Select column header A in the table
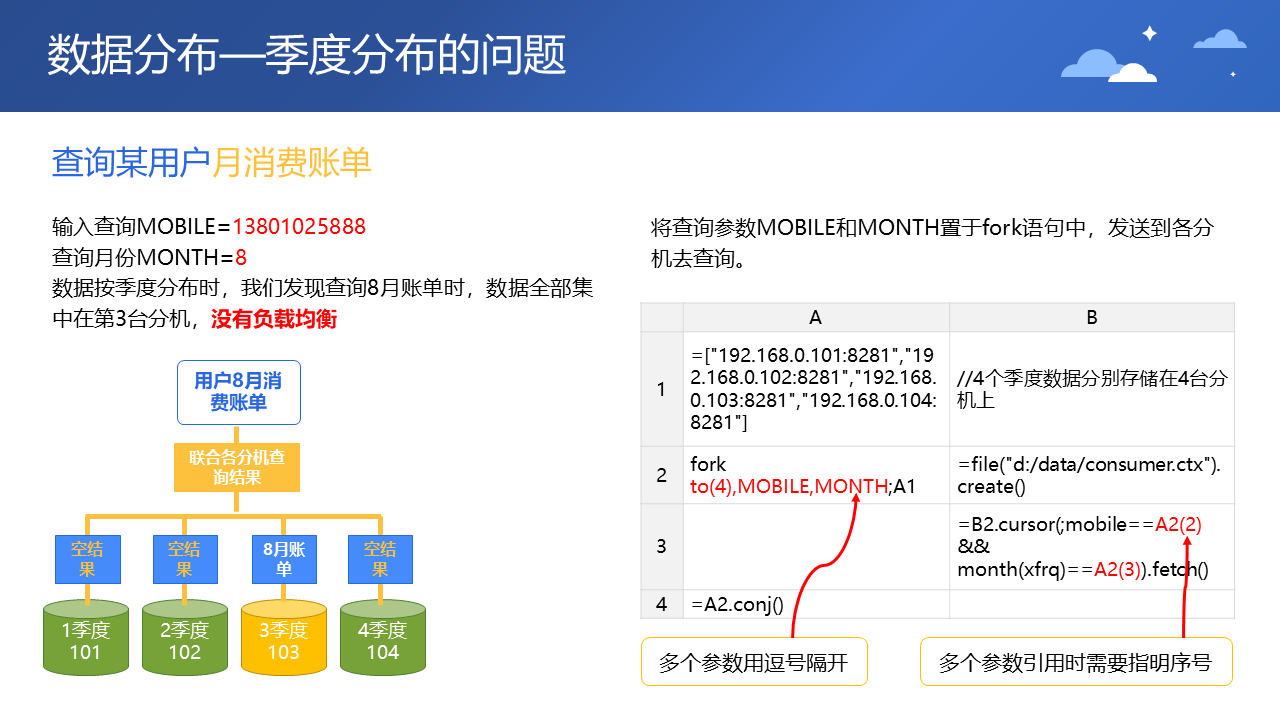 coord(816,317)
